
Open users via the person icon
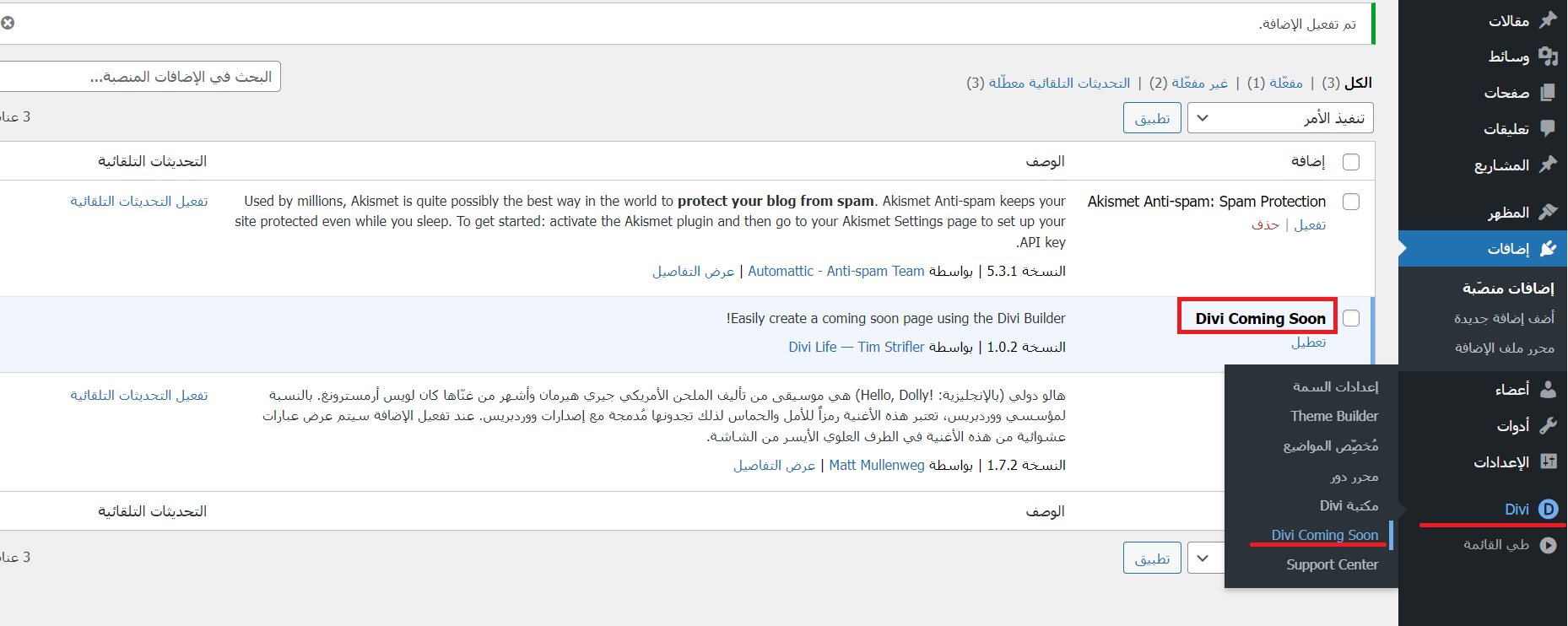(x=1548, y=389)
